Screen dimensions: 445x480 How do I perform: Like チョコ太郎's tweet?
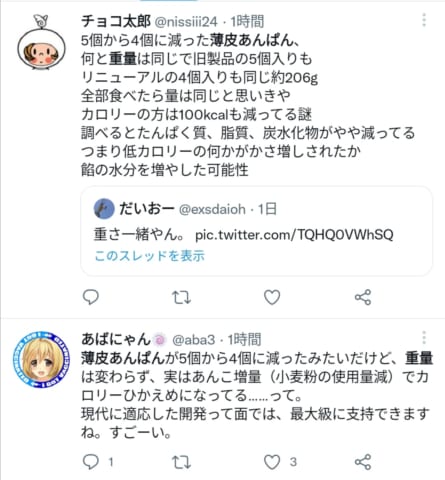[272, 297]
